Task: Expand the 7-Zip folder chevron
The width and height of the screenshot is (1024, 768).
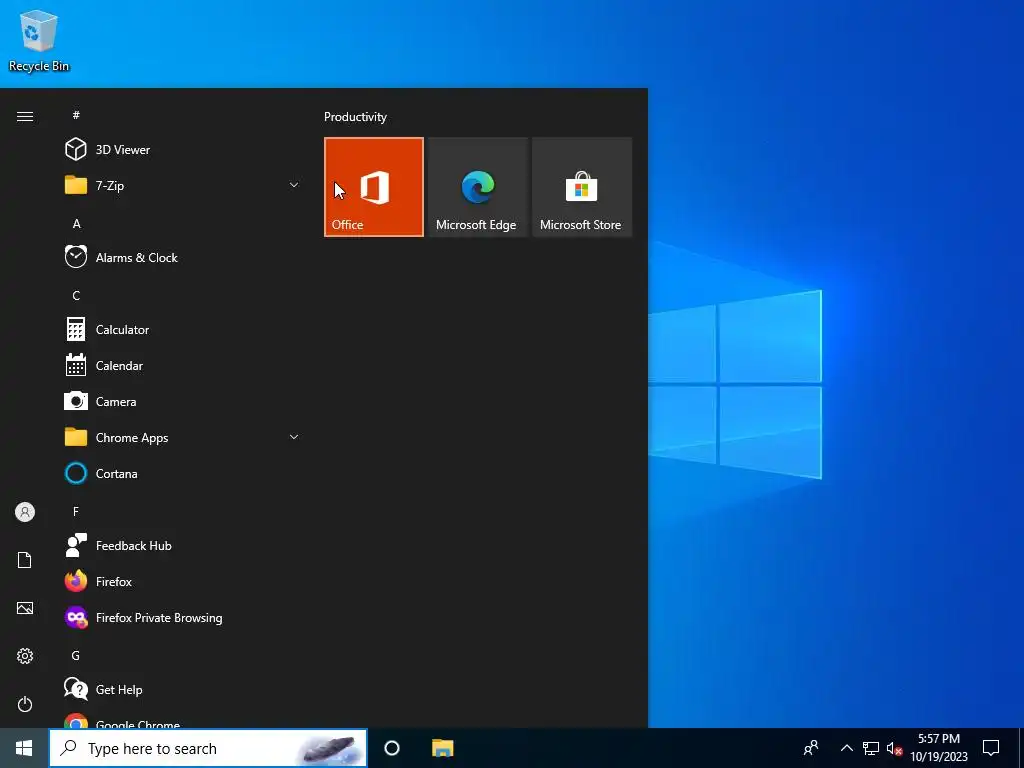Action: (x=294, y=185)
